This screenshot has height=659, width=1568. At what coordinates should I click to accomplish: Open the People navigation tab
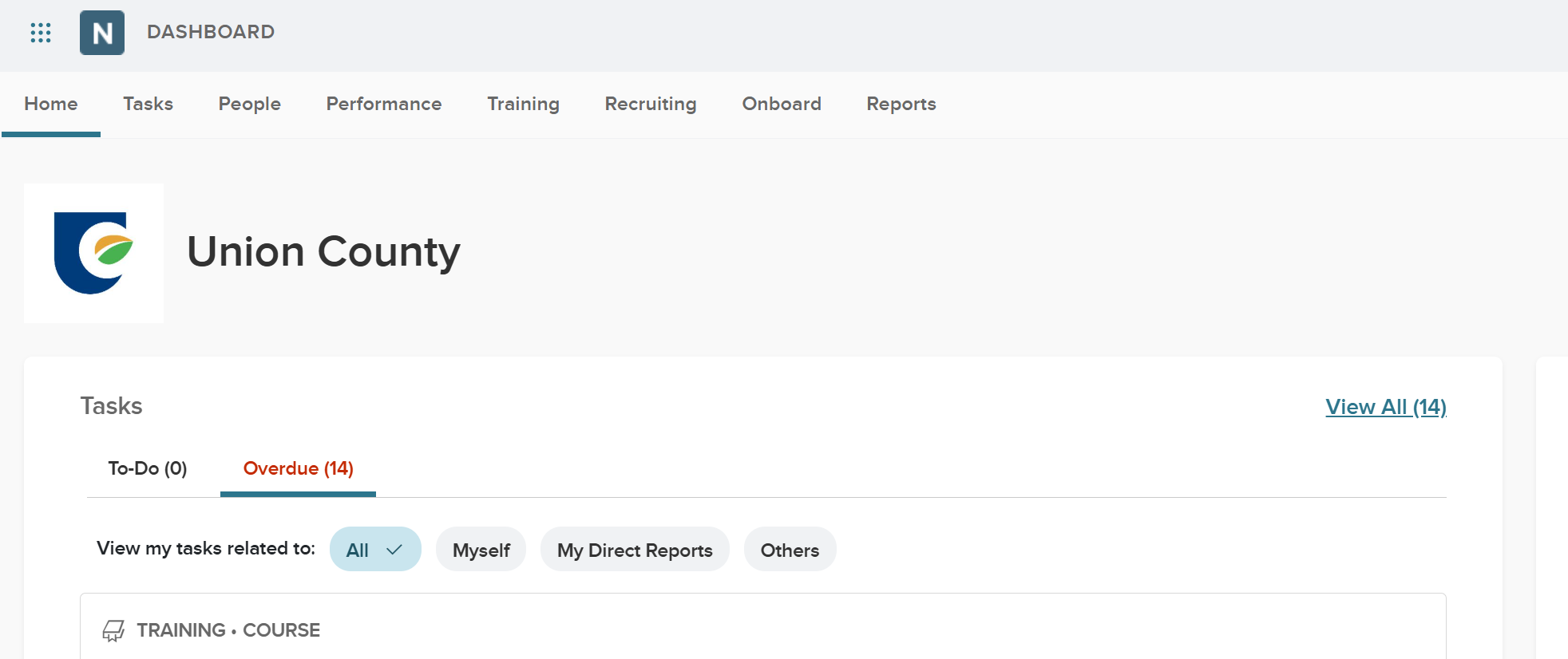[249, 105]
